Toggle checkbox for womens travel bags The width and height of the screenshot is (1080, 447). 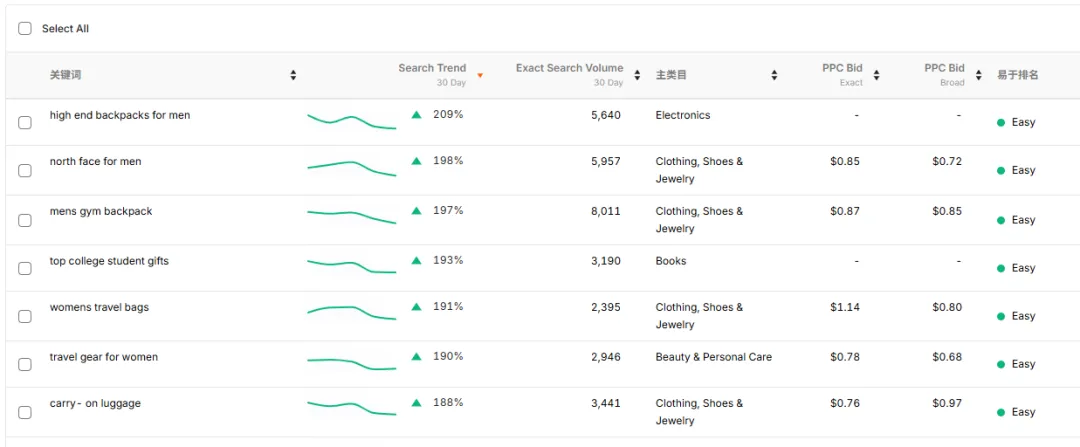tap(25, 316)
